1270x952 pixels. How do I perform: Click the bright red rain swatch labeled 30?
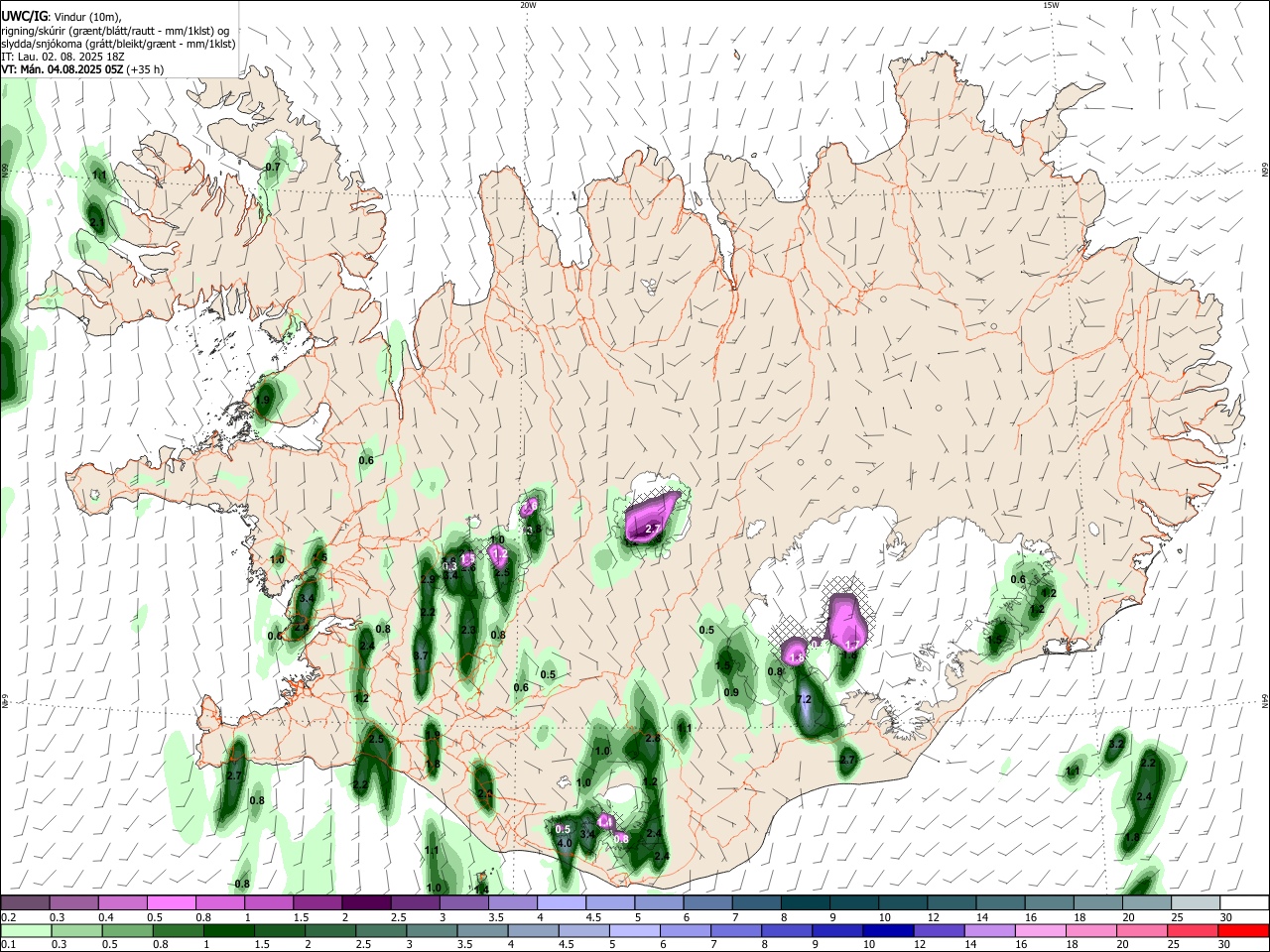click(1244, 930)
